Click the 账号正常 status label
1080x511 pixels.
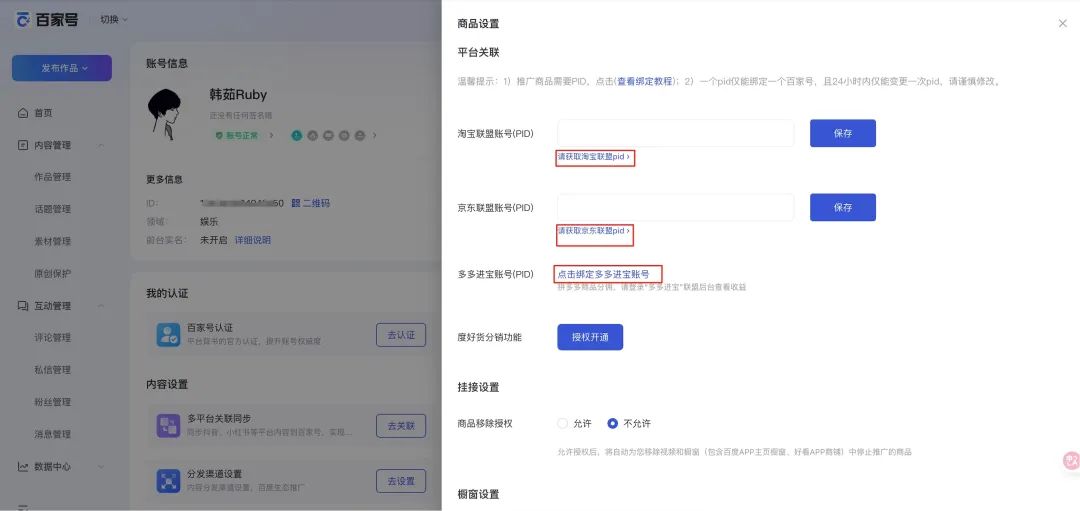tap(242, 136)
